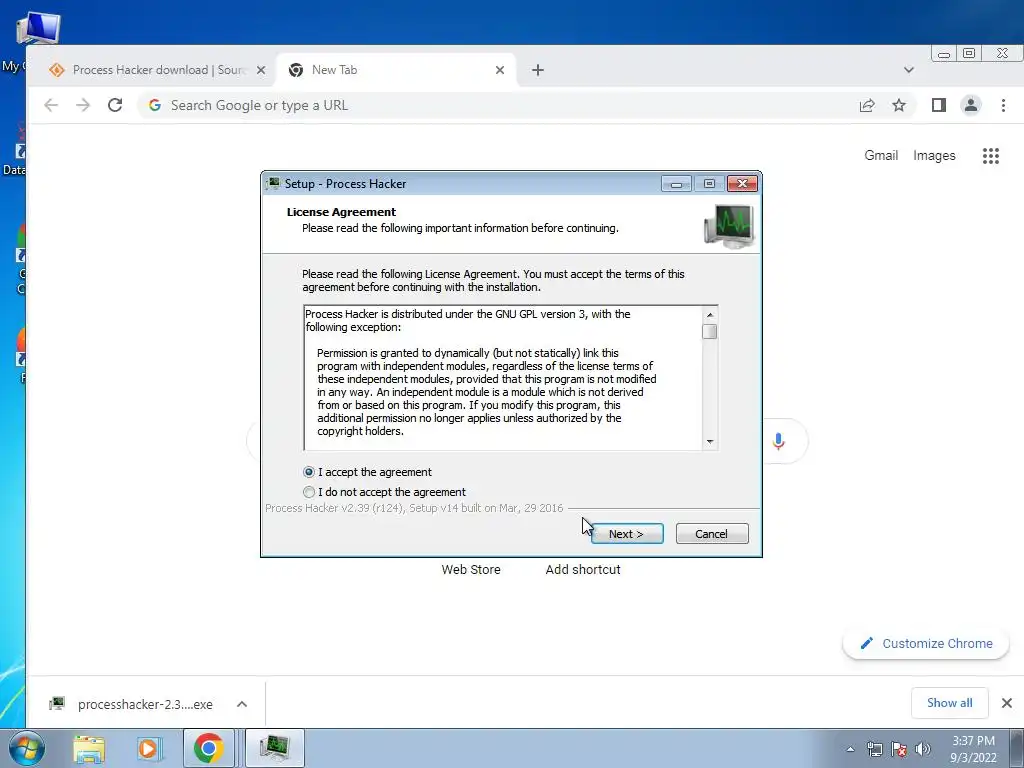1024x768 pixels.
Task: Open Images link
Action: click(x=934, y=155)
